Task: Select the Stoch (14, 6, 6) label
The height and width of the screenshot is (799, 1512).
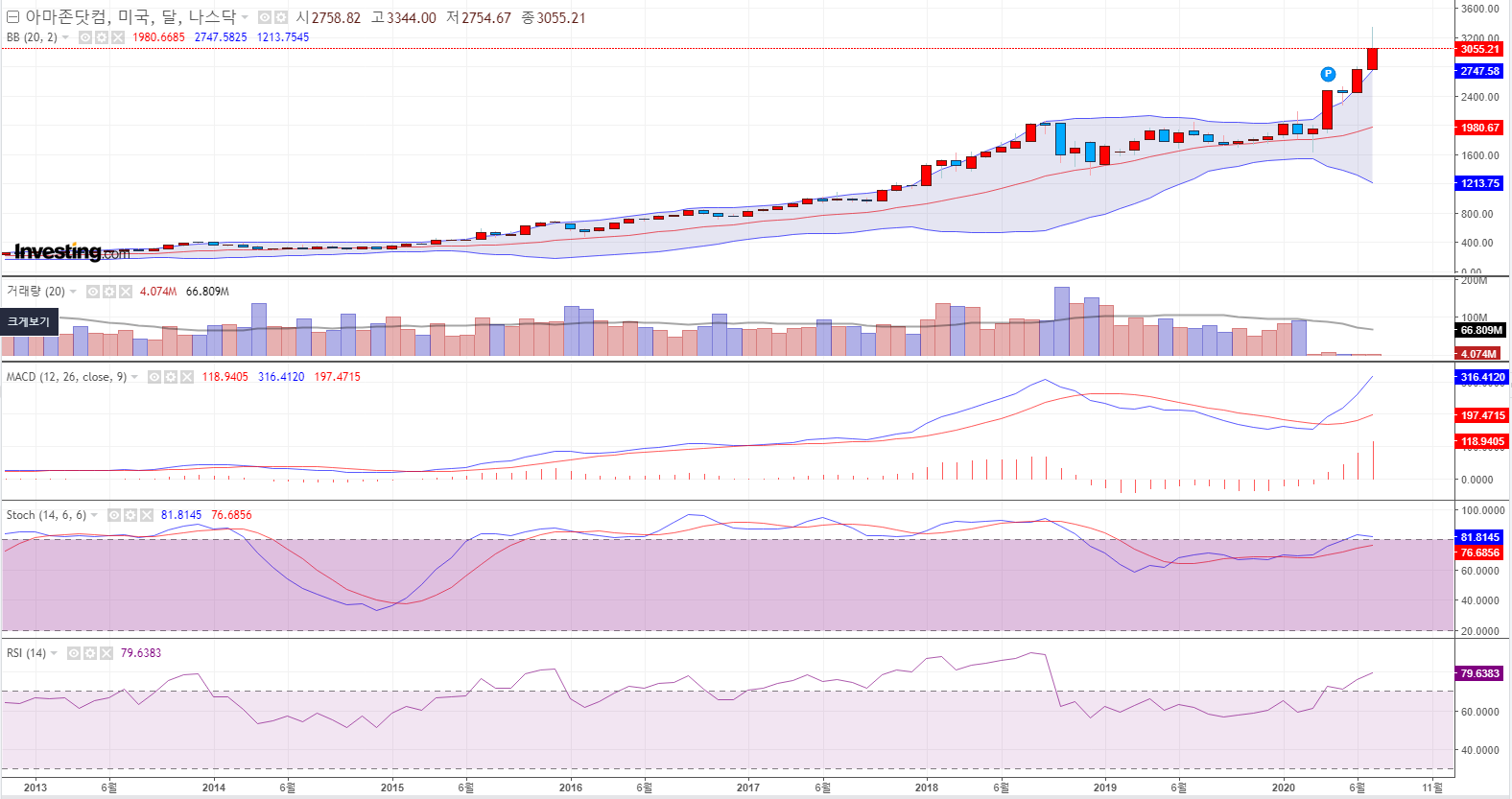Action: click(x=46, y=515)
